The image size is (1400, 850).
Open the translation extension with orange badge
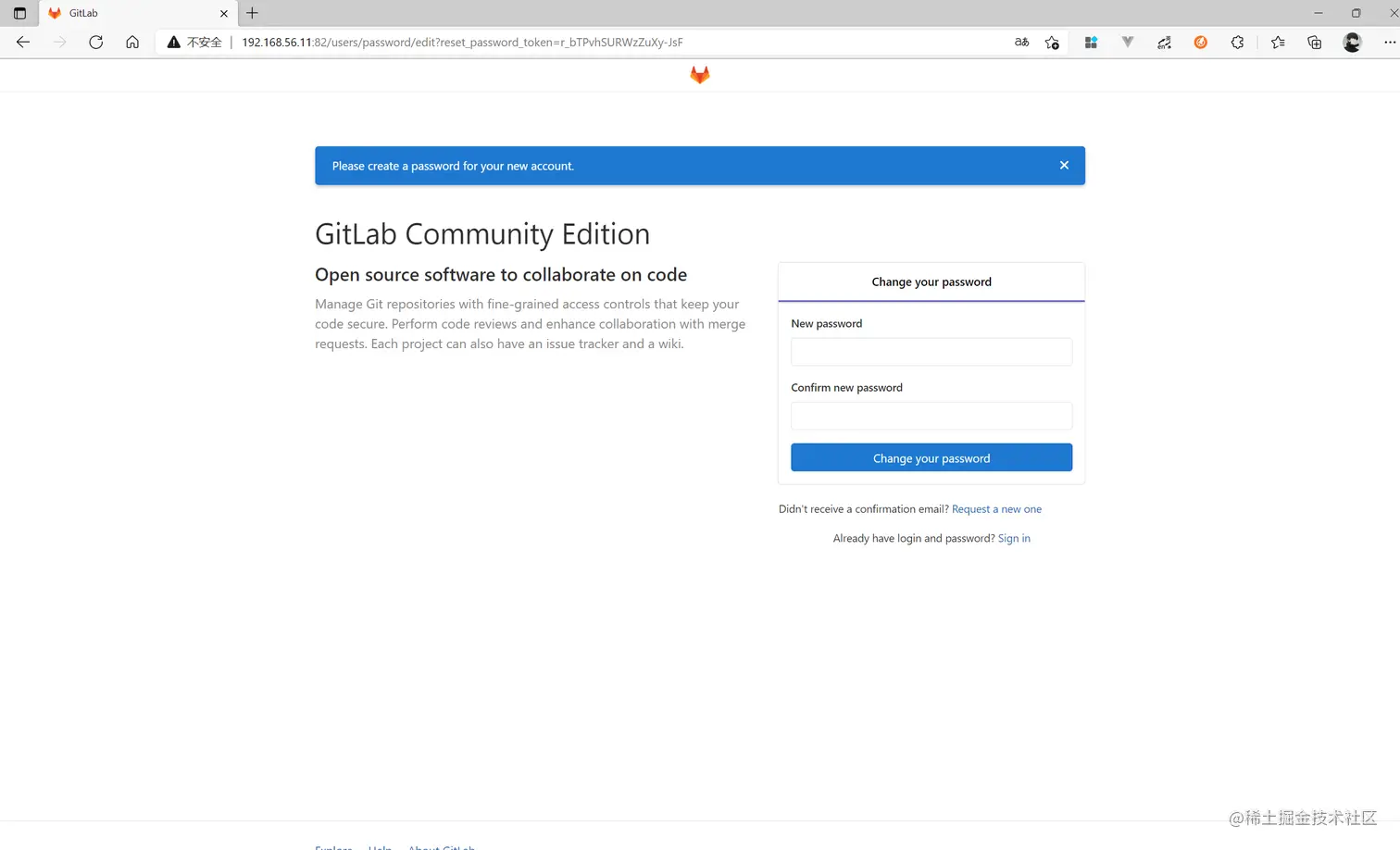(1164, 42)
